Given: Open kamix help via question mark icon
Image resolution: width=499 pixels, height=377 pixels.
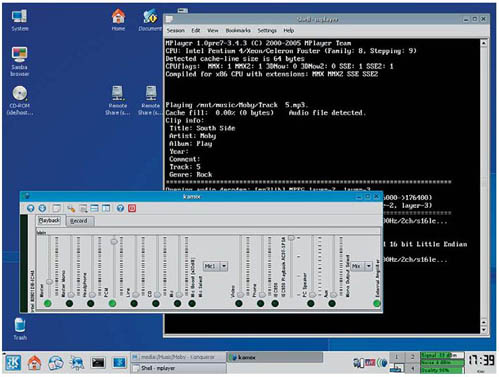Looking at the screenshot, I should click(120, 208).
